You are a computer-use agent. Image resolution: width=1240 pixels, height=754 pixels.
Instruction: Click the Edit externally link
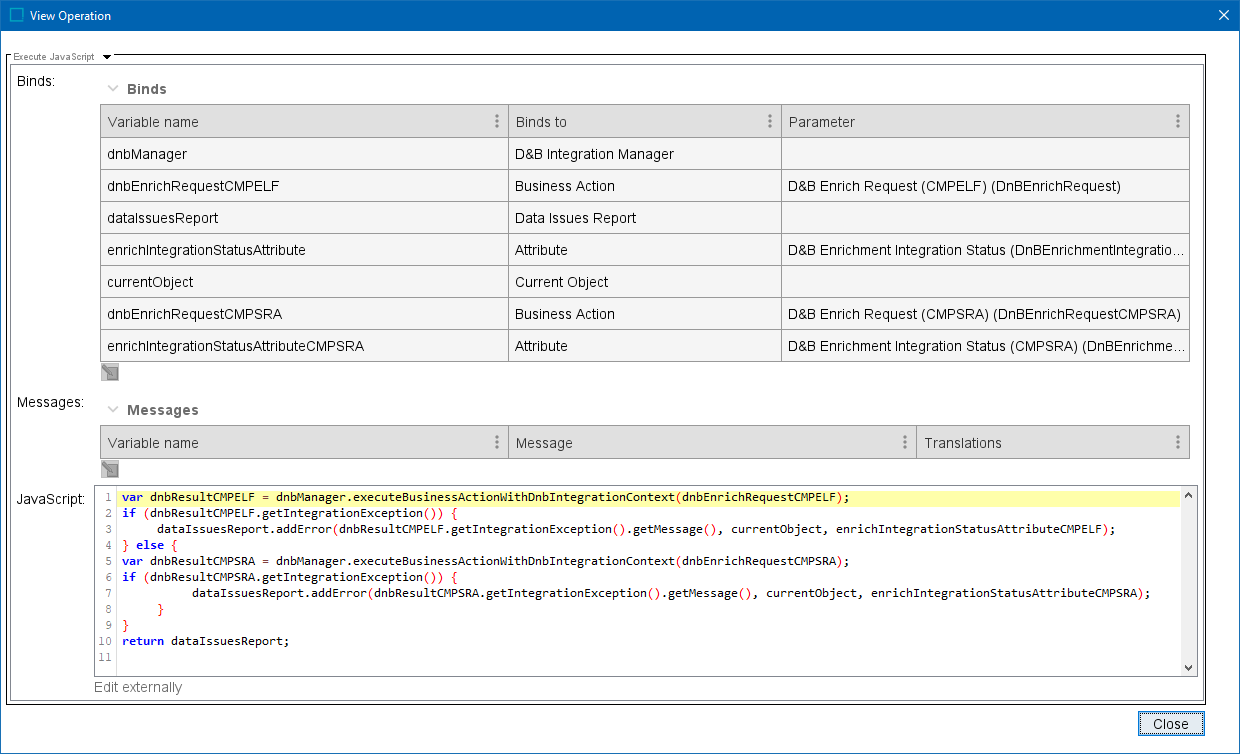point(138,687)
